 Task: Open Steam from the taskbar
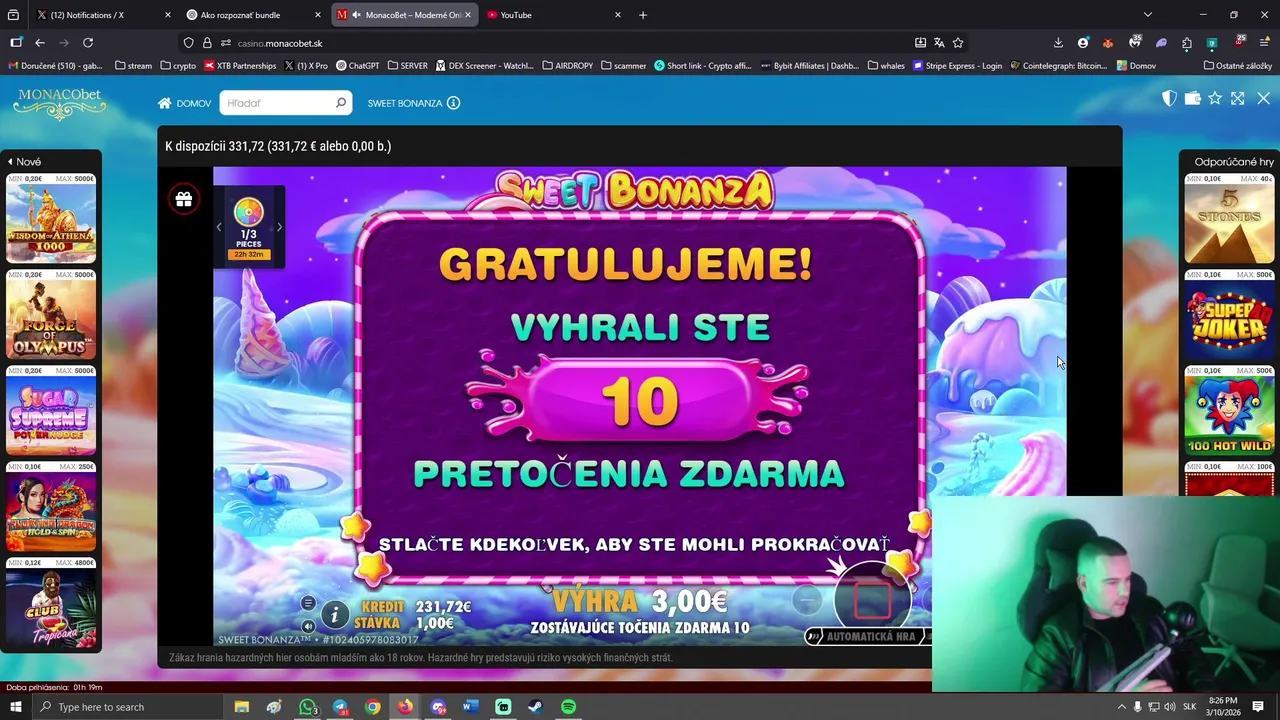point(536,707)
